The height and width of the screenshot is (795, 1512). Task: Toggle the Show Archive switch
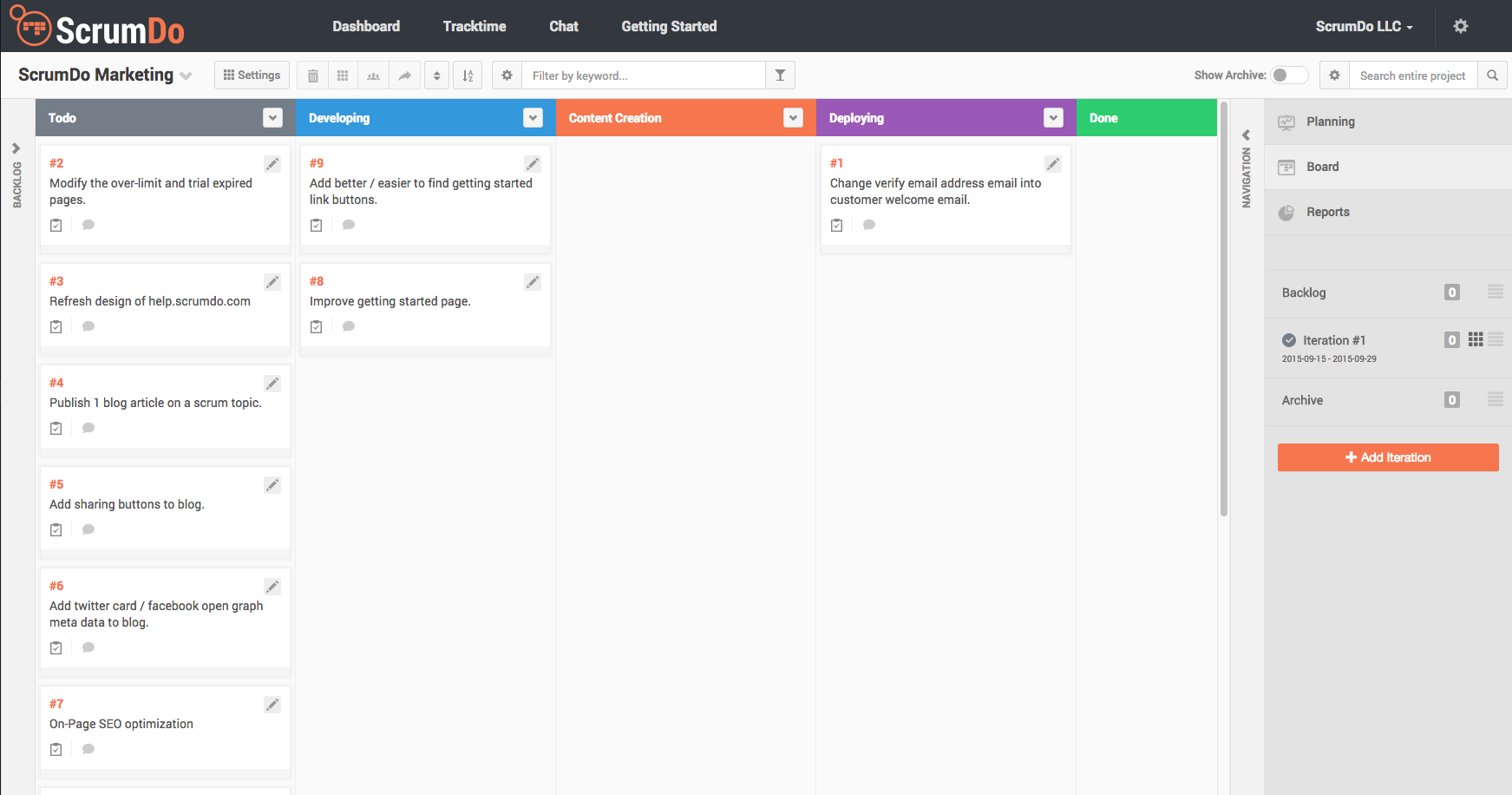pyautogui.click(x=1290, y=76)
